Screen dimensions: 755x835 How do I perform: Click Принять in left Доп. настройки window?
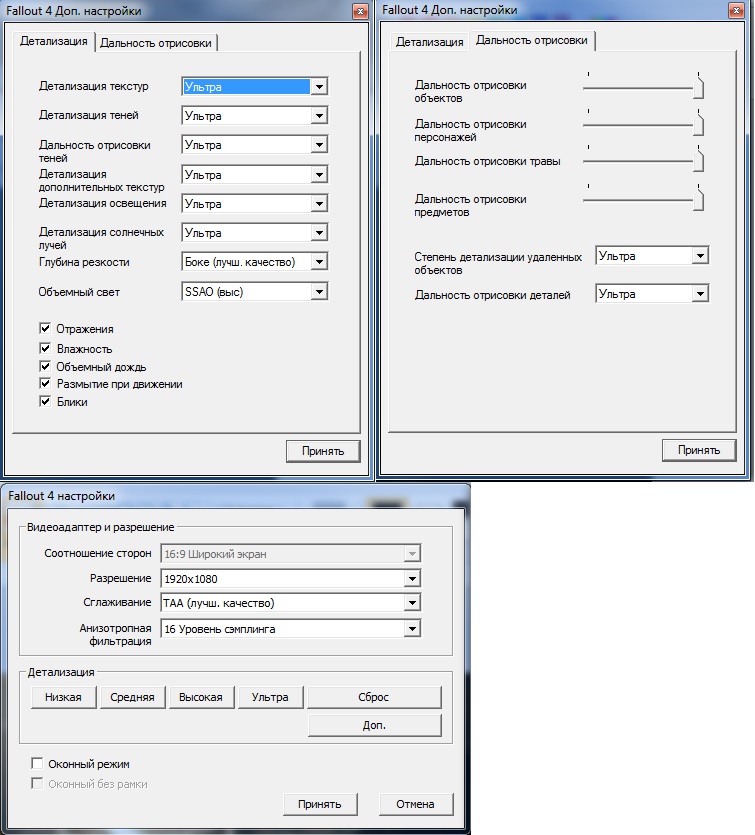pos(323,451)
